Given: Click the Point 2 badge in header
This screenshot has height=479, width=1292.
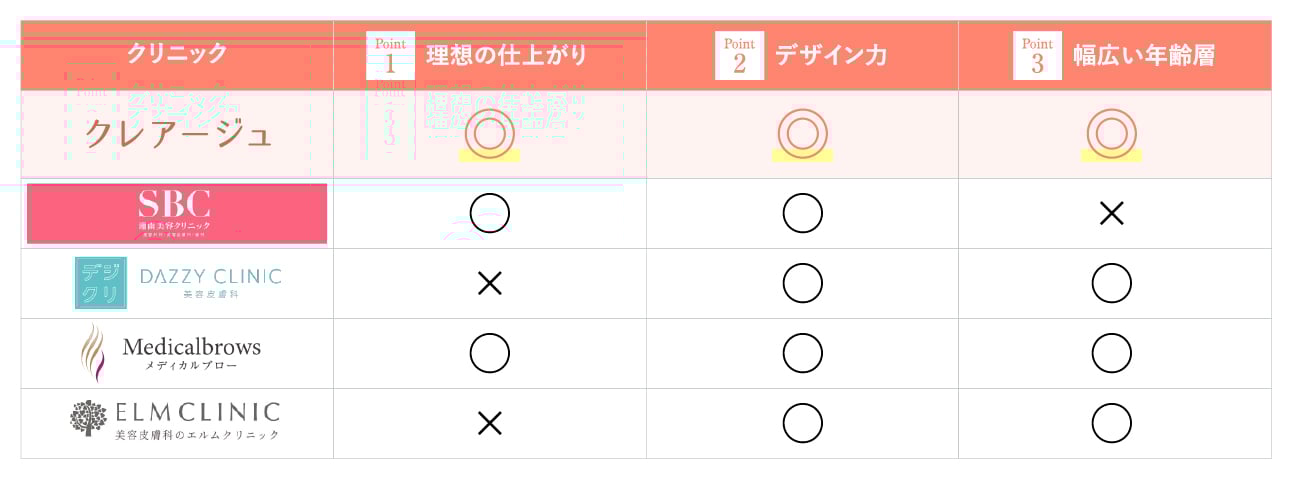Looking at the screenshot, I should coord(740,55).
